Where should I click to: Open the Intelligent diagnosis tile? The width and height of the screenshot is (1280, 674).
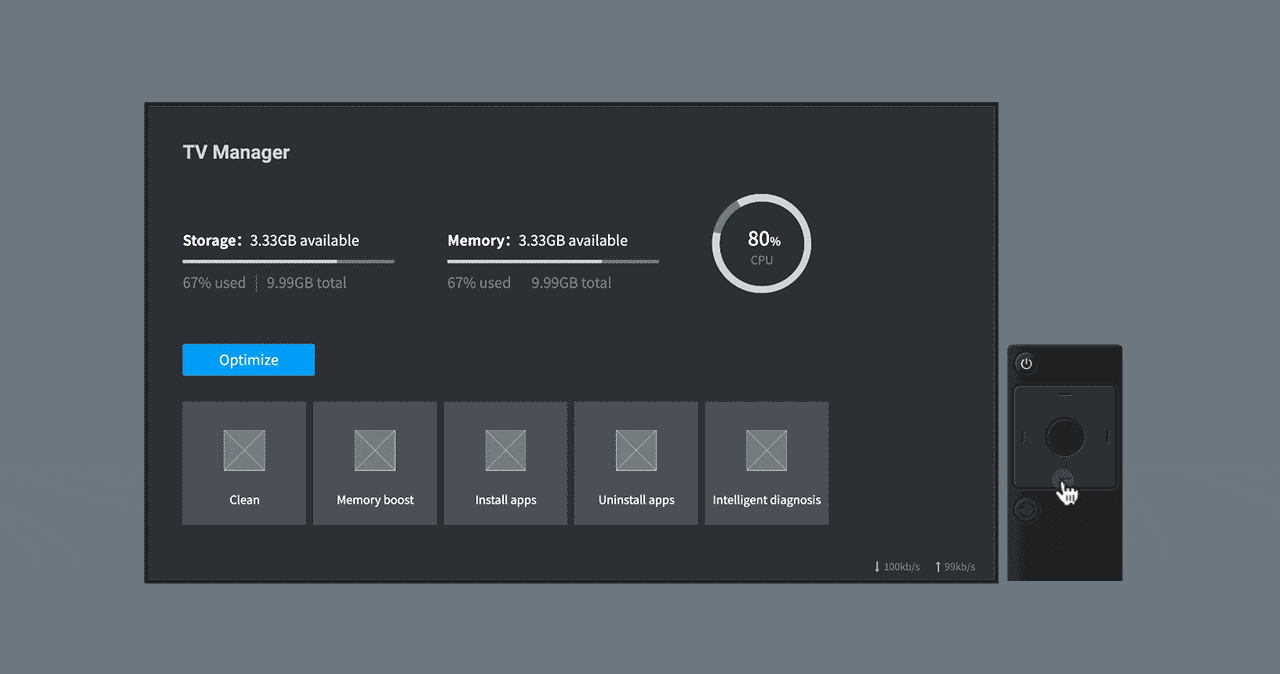coord(767,463)
